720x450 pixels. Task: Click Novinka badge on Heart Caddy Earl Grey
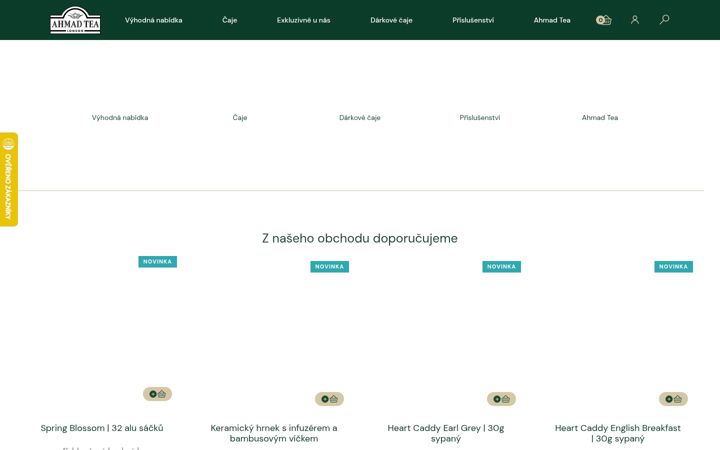coord(501,267)
